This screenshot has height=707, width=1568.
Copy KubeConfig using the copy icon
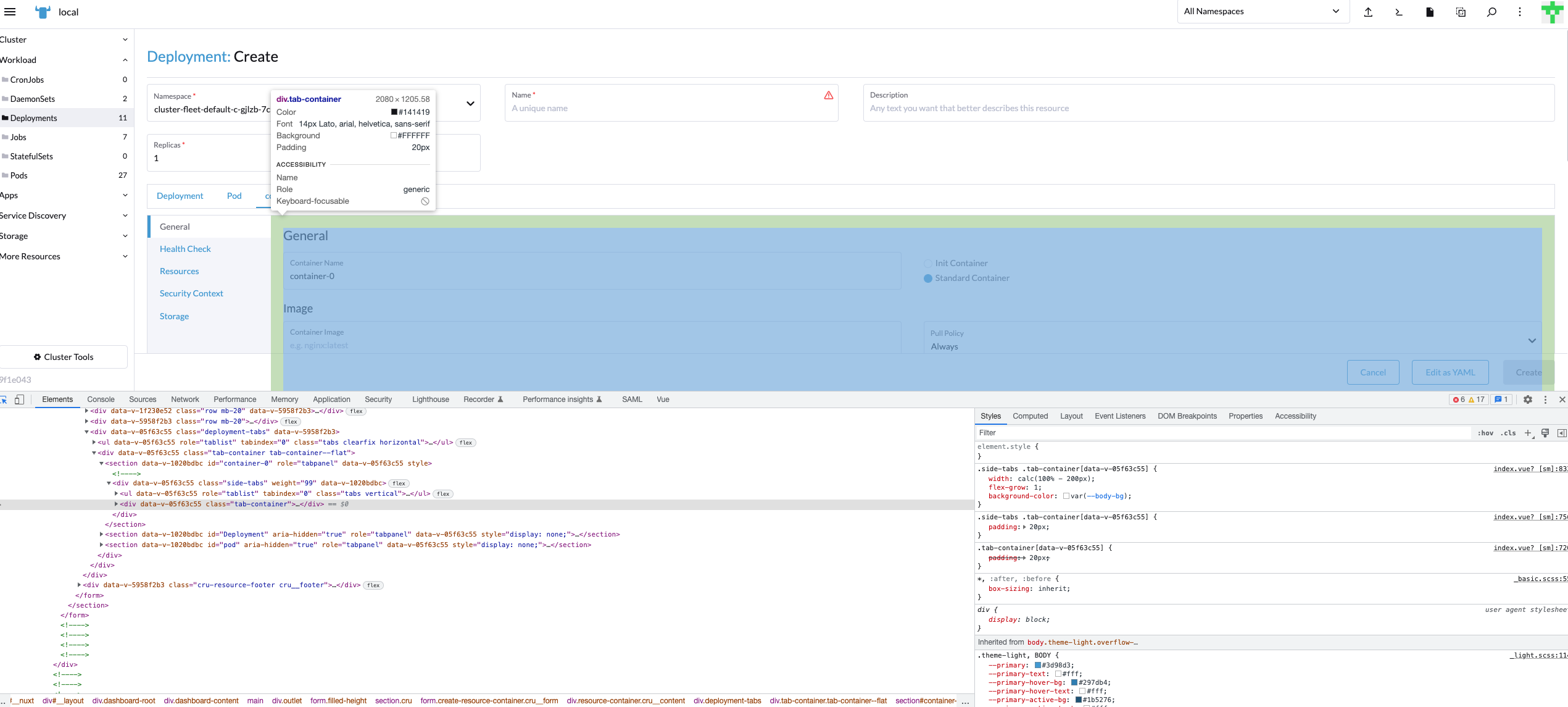point(1460,12)
